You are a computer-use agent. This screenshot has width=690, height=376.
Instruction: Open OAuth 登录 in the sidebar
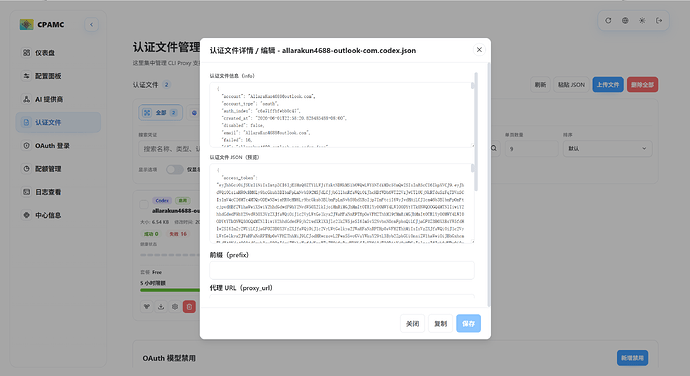pos(58,146)
